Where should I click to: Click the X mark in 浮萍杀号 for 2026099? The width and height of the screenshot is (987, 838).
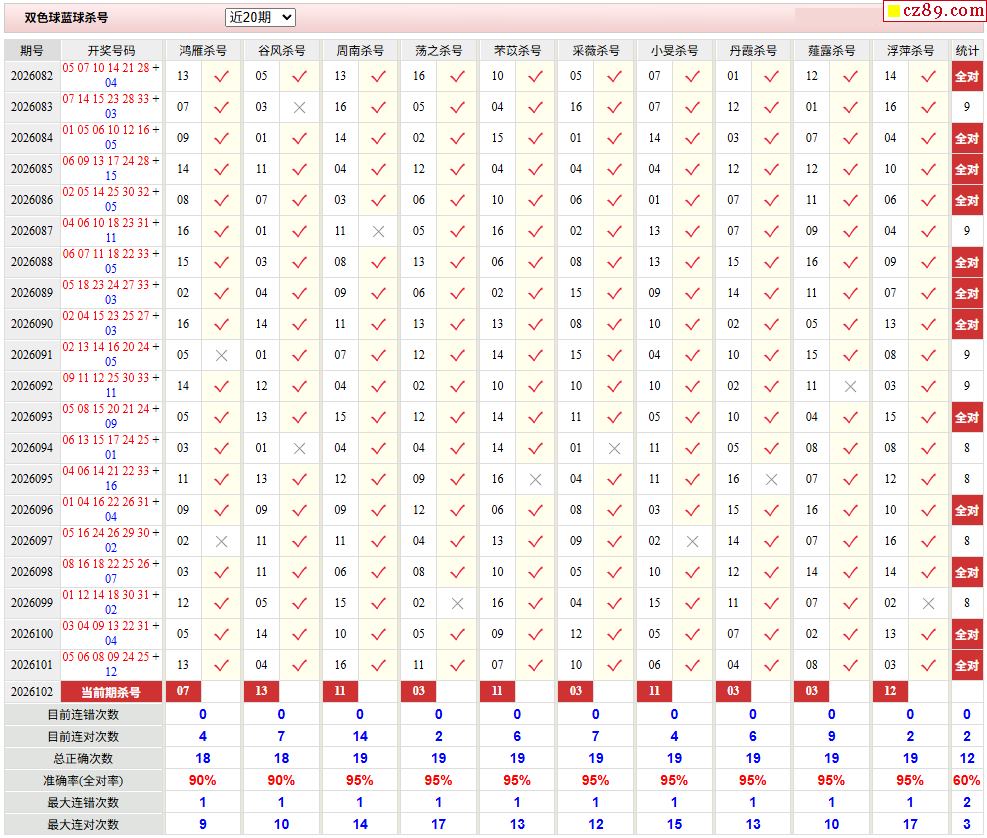click(928, 604)
